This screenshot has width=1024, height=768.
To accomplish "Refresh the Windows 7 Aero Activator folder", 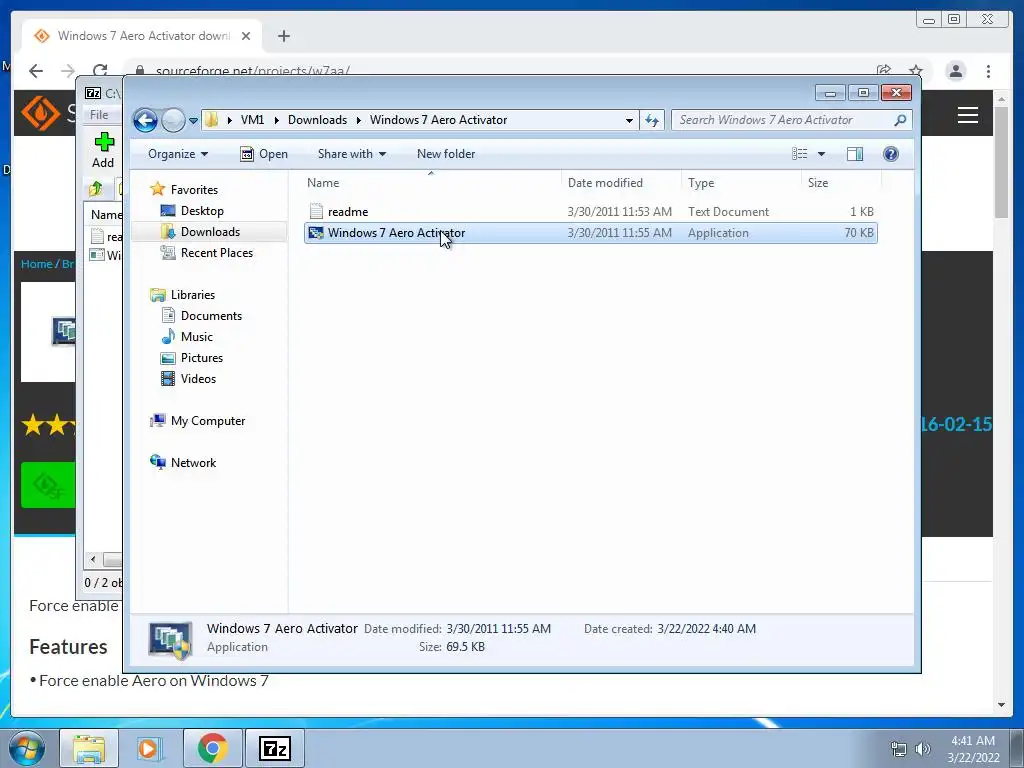I will coord(652,120).
